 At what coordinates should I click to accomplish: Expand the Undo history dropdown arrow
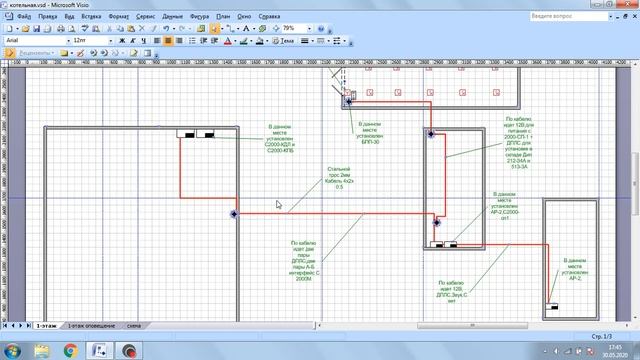pos(173,29)
